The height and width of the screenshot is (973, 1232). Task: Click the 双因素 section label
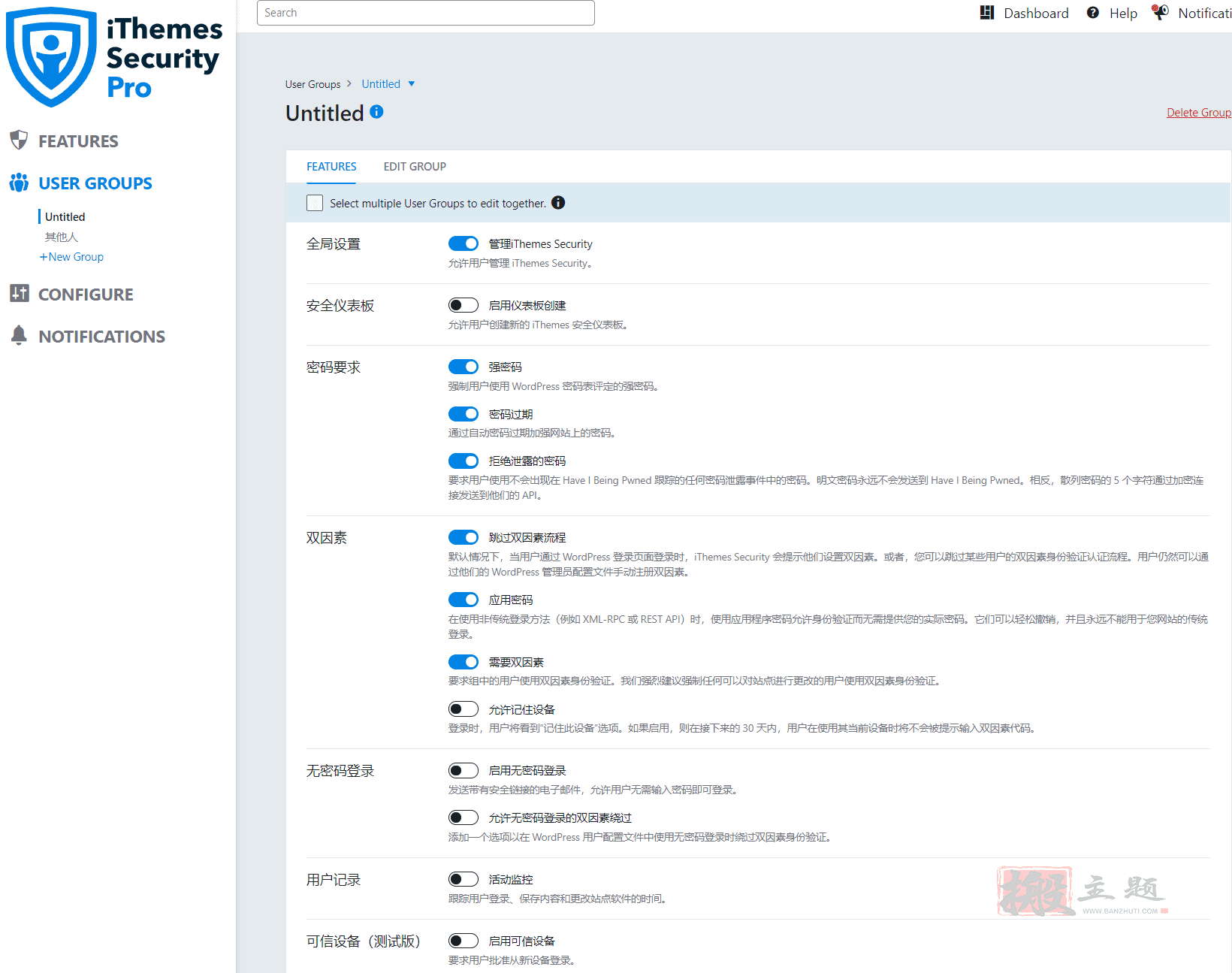tap(327, 538)
